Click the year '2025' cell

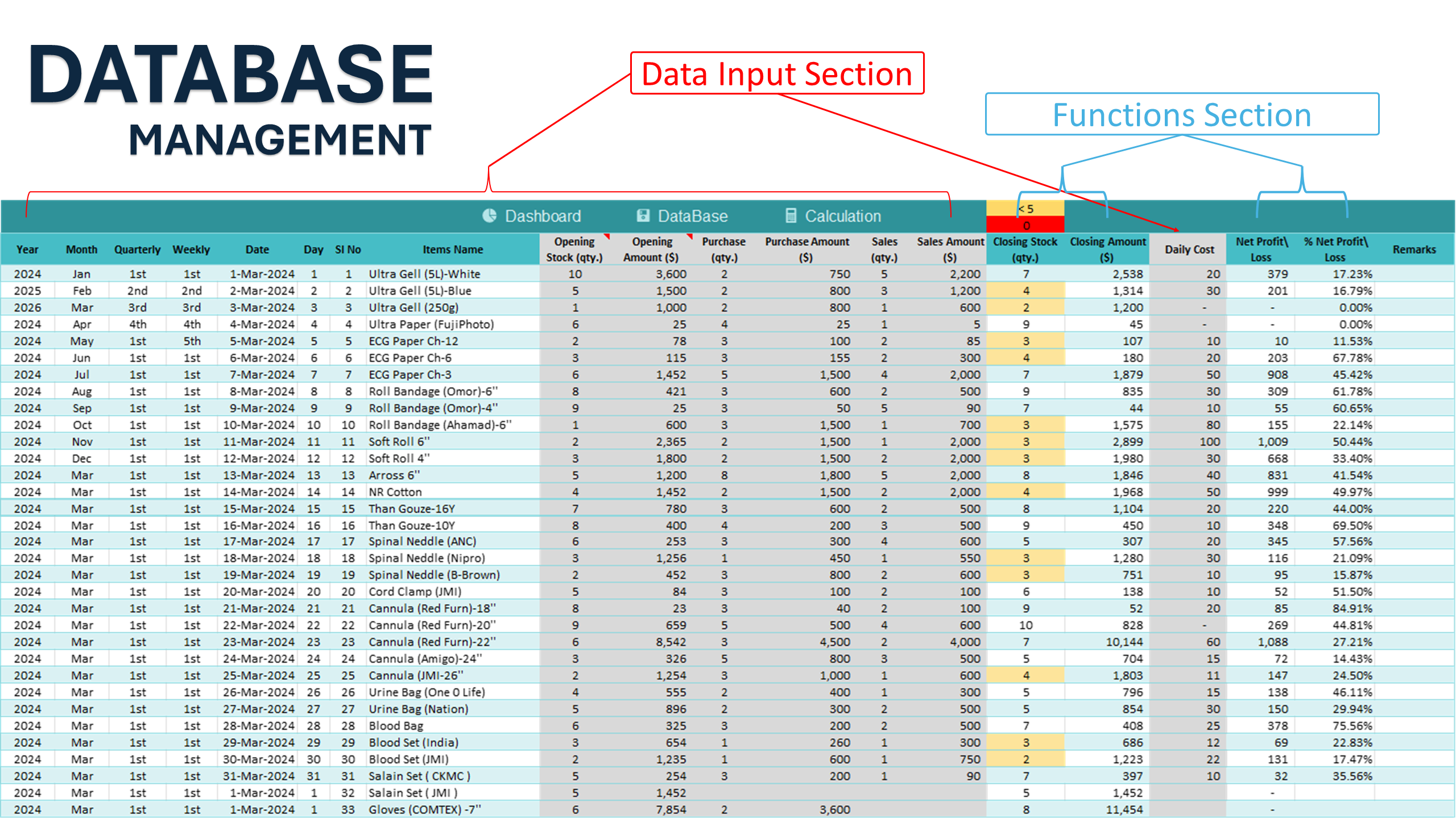click(x=27, y=291)
